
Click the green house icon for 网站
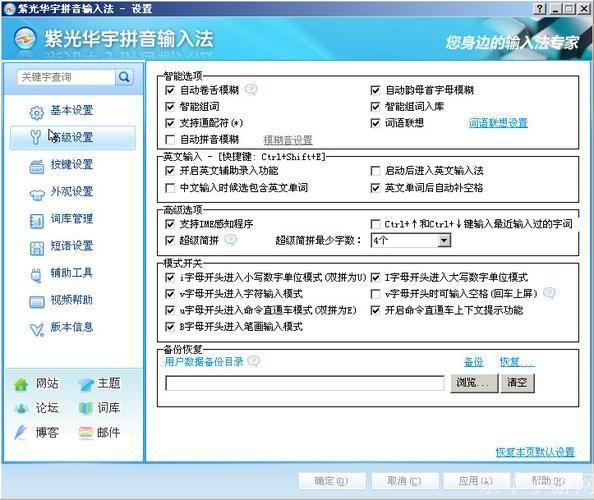[21, 384]
